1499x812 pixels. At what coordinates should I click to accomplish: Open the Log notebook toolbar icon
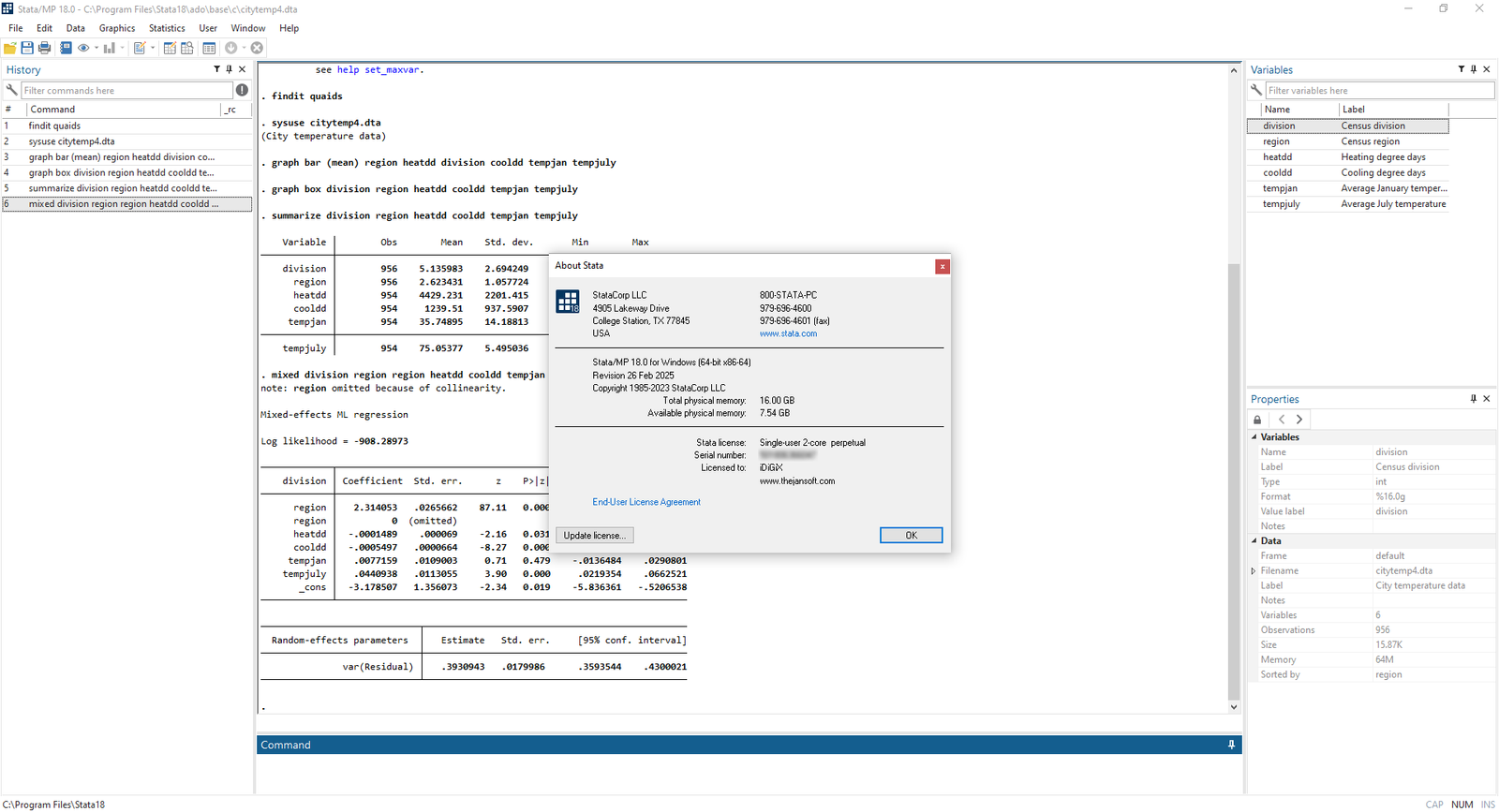[x=66, y=48]
